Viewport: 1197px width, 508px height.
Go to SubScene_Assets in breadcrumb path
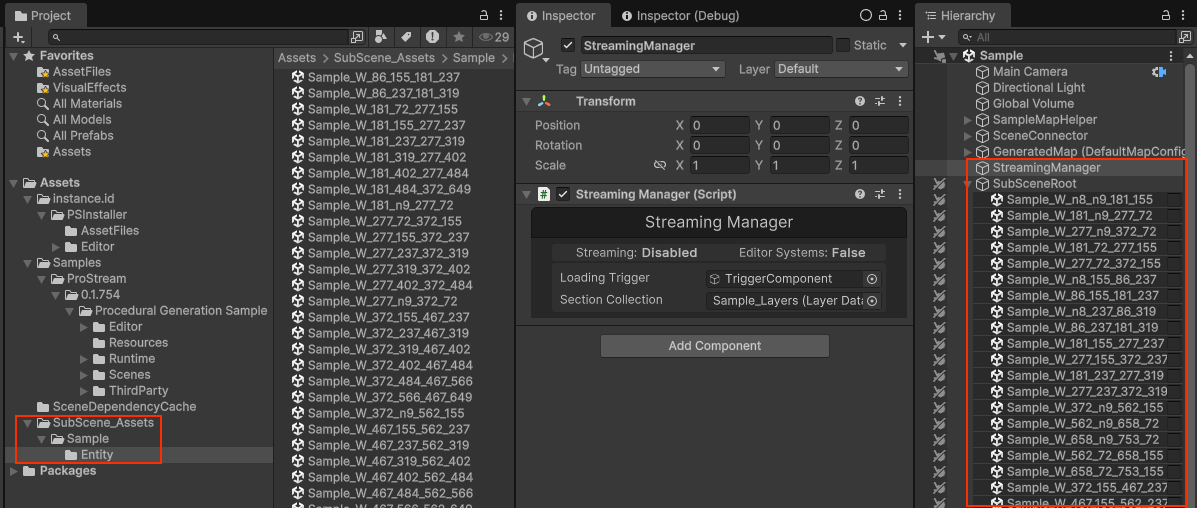383,58
